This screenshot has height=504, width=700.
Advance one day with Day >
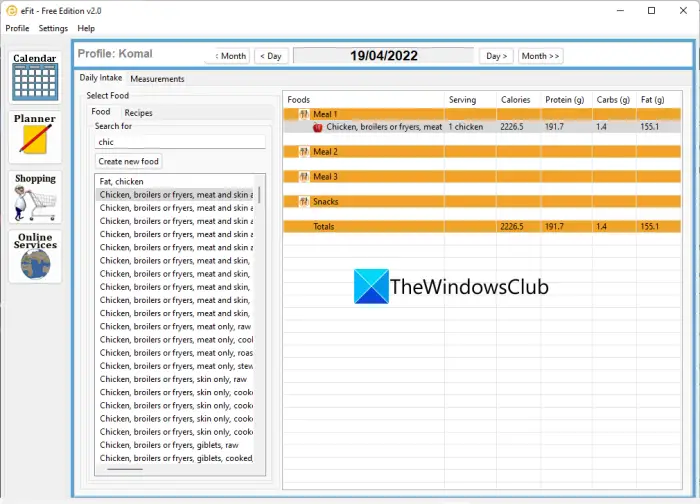point(496,56)
